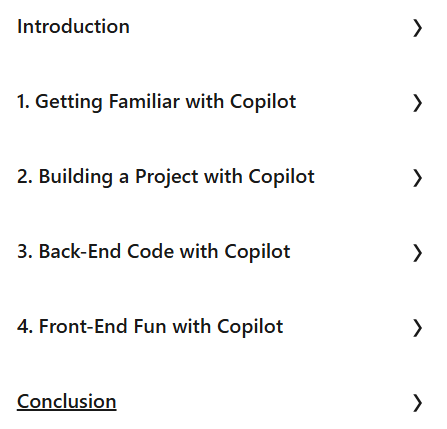Expand the Conclusion section with its chevron
447x429 pixels.
click(x=417, y=403)
